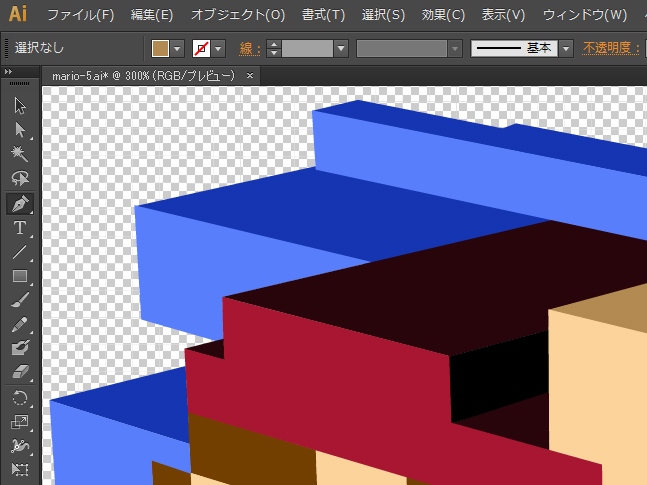Pick the Paintbrush tool
Image resolution: width=647 pixels, height=485 pixels.
[x=19, y=300]
